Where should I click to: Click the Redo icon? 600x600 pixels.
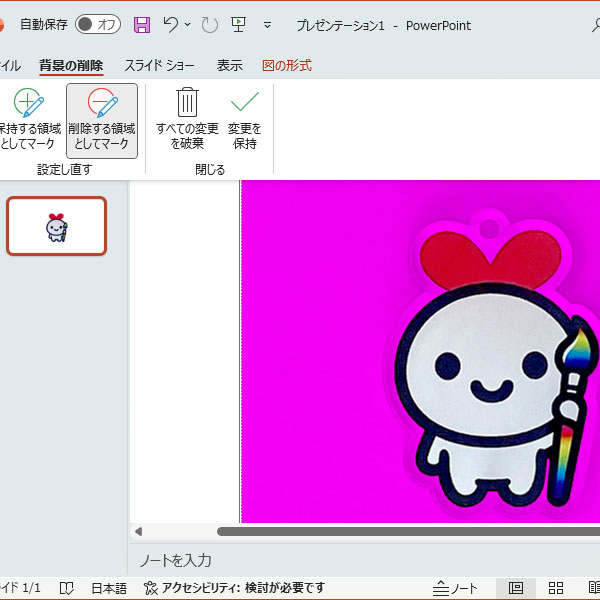210,25
